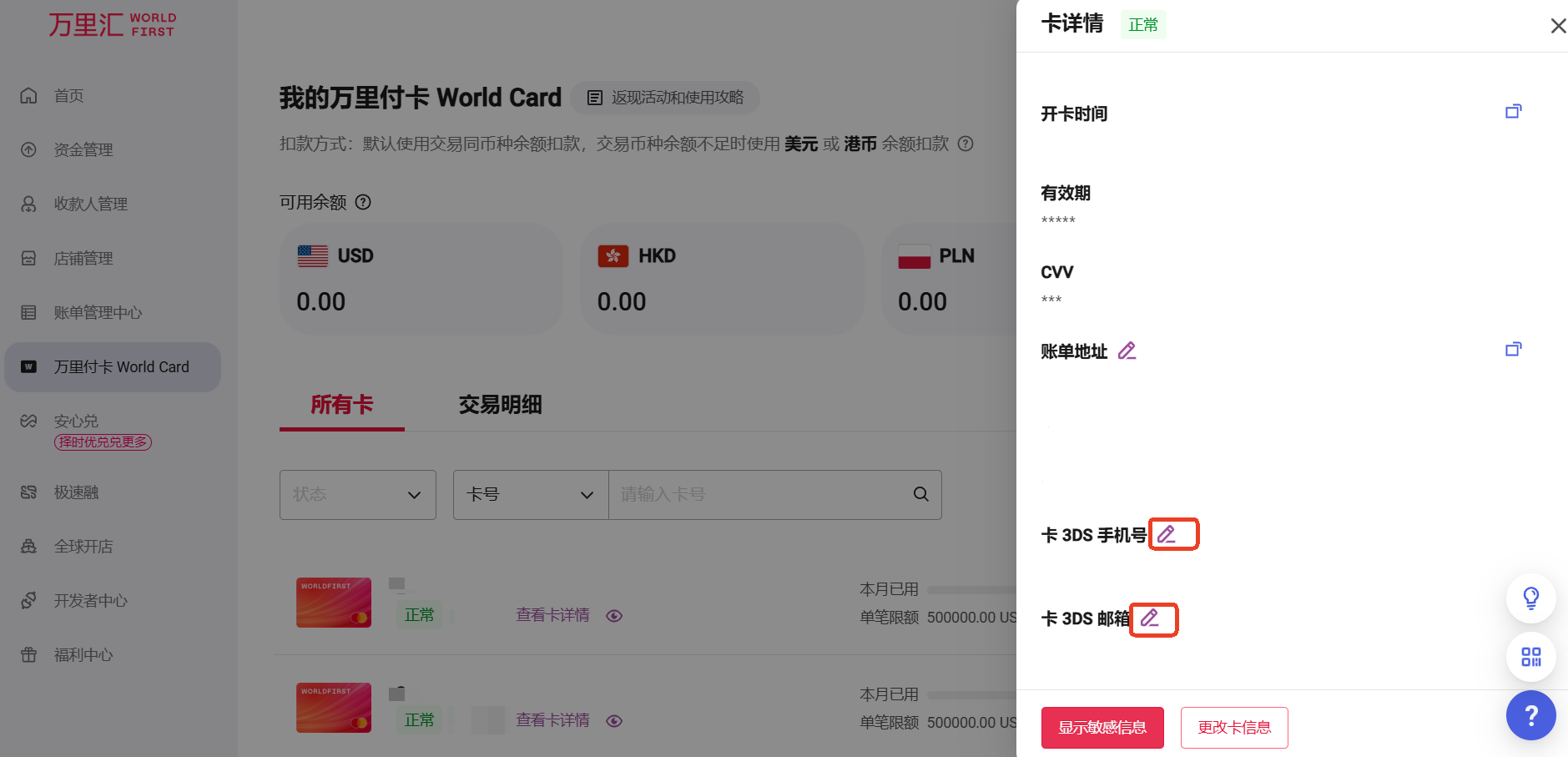Focus the 请输入卡号 search field
Image resolution: width=1568 pixels, height=757 pixels.
[758, 495]
